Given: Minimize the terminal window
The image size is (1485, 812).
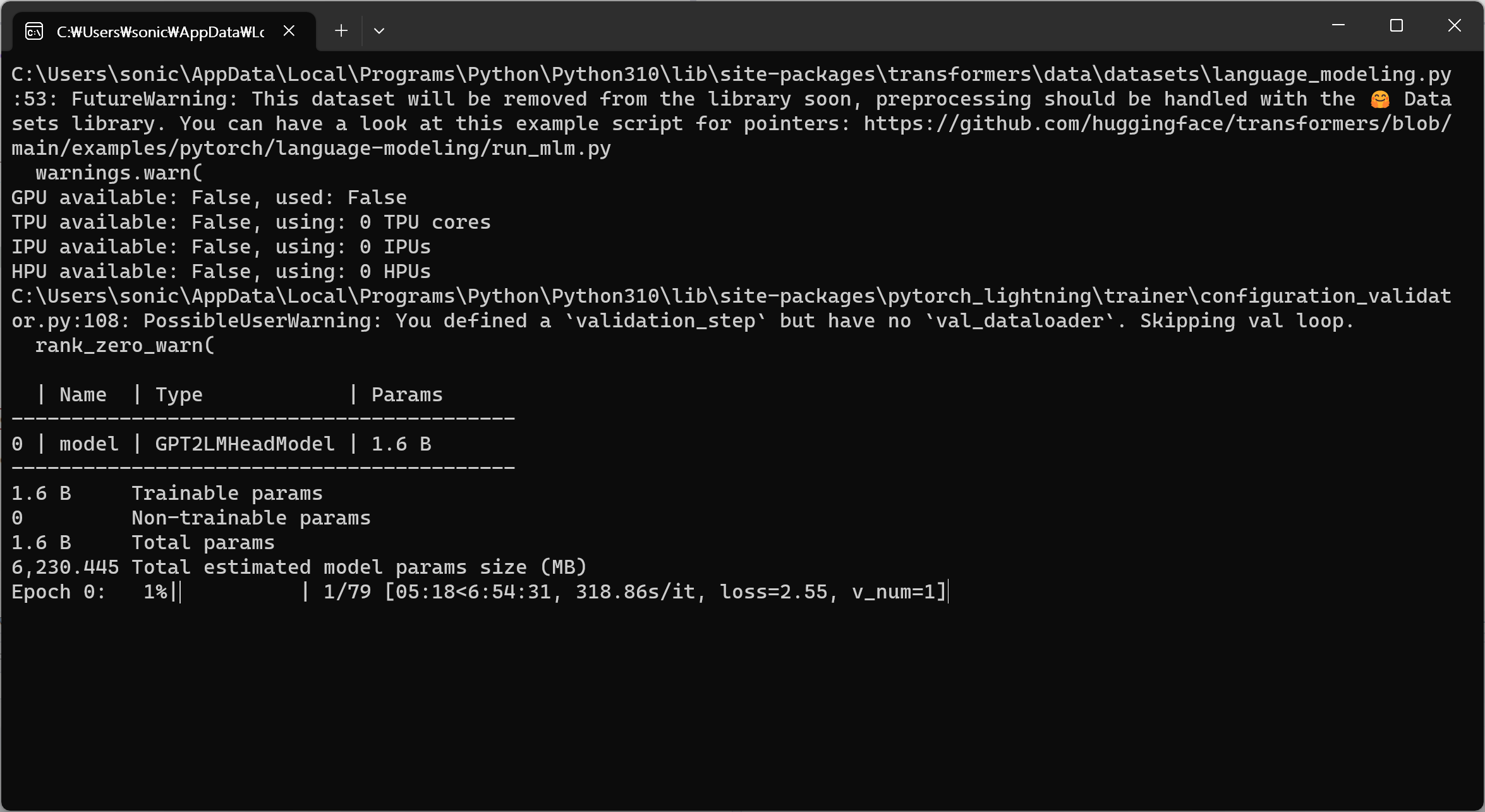Looking at the screenshot, I should pyautogui.click(x=1338, y=26).
